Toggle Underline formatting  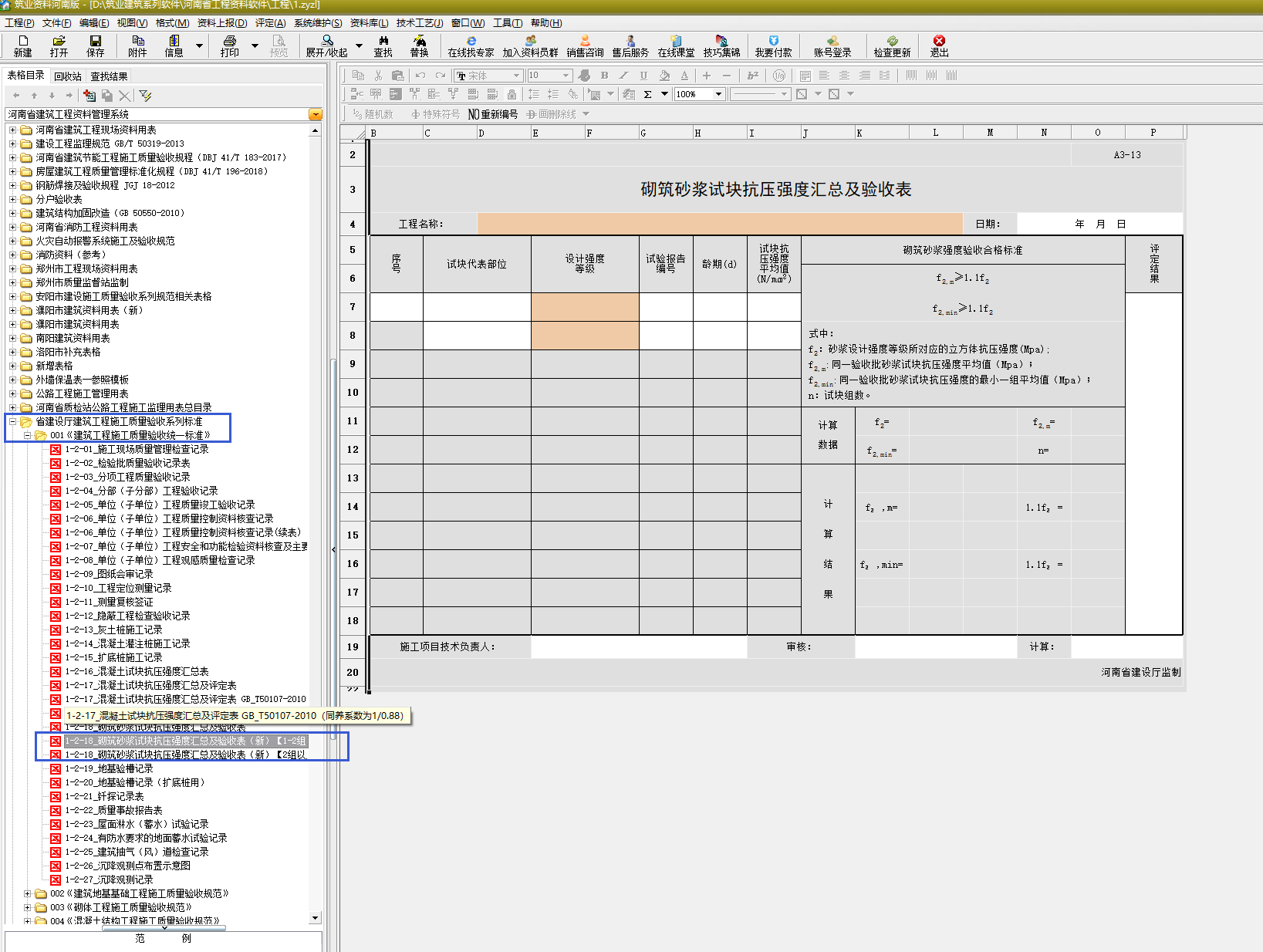click(643, 75)
